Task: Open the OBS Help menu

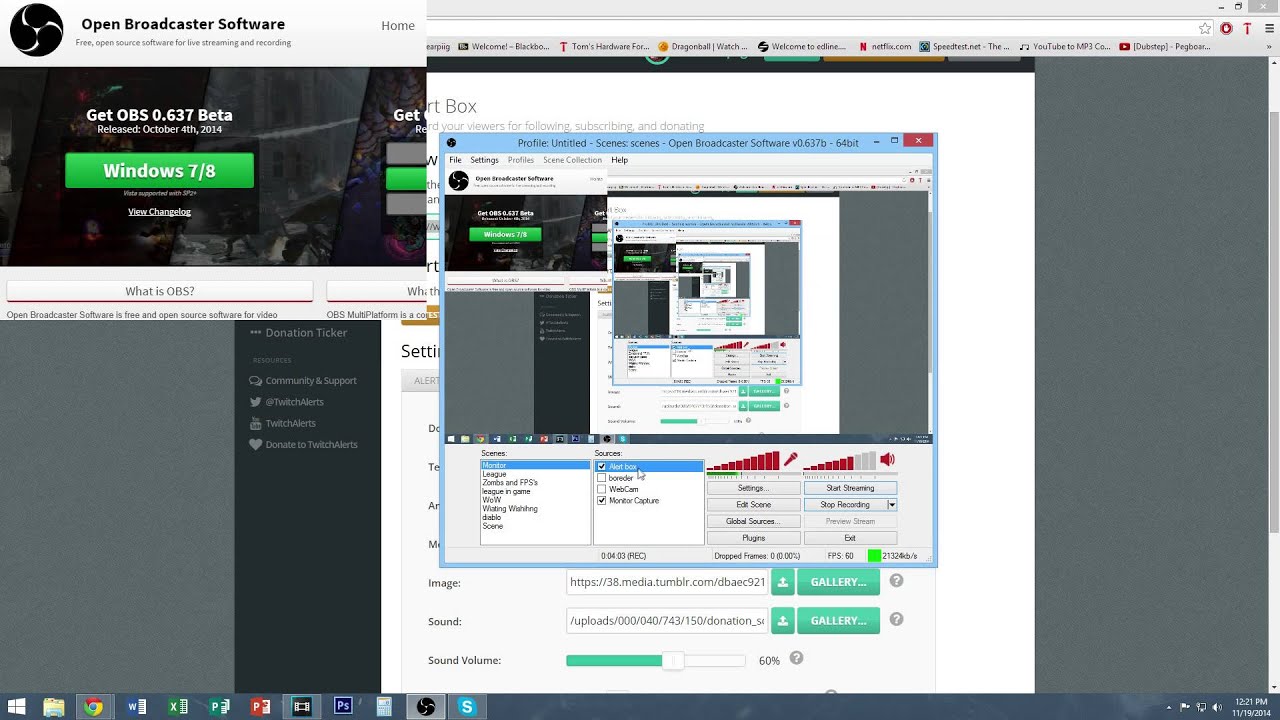Action: pyautogui.click(x=619, y=160)
